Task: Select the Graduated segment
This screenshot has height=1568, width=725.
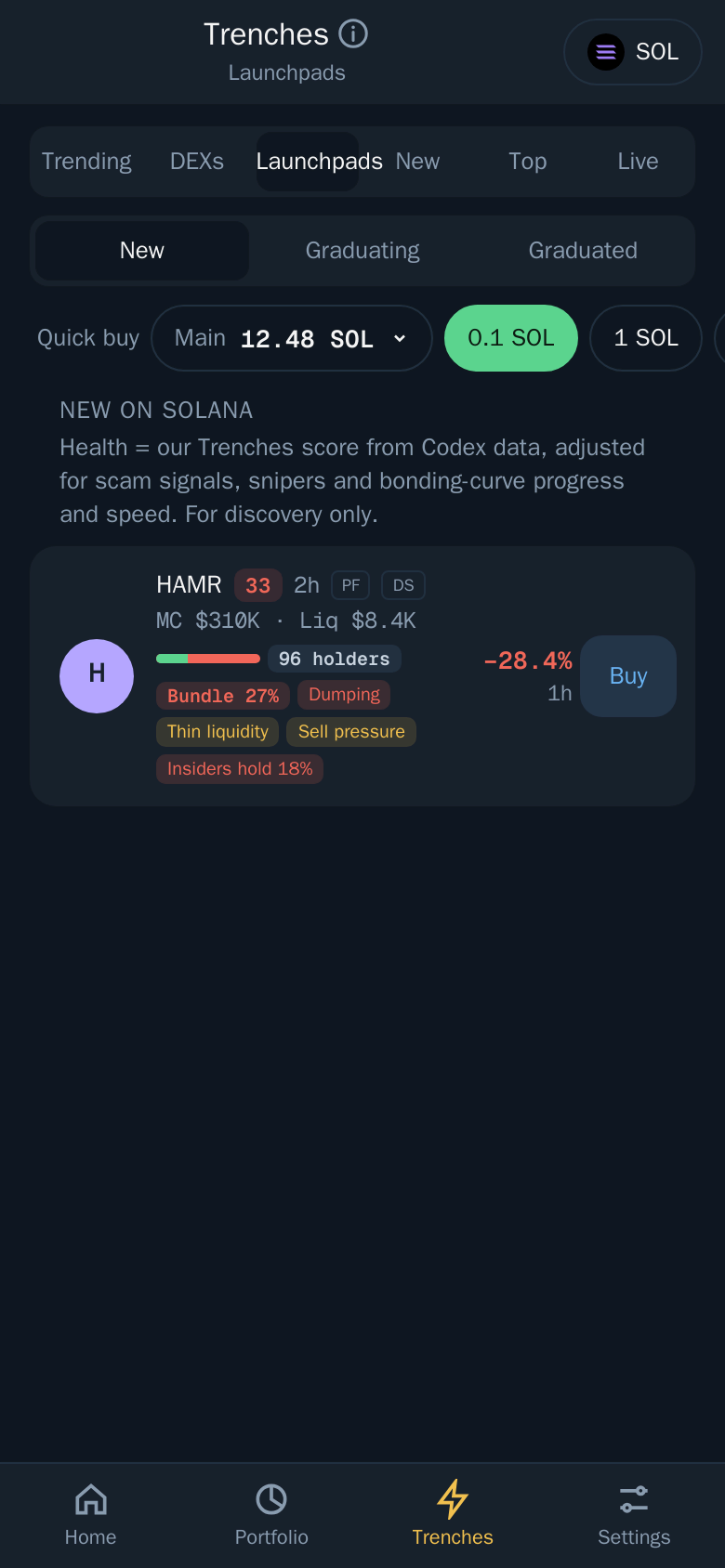Action: click(x=583, y=251)
